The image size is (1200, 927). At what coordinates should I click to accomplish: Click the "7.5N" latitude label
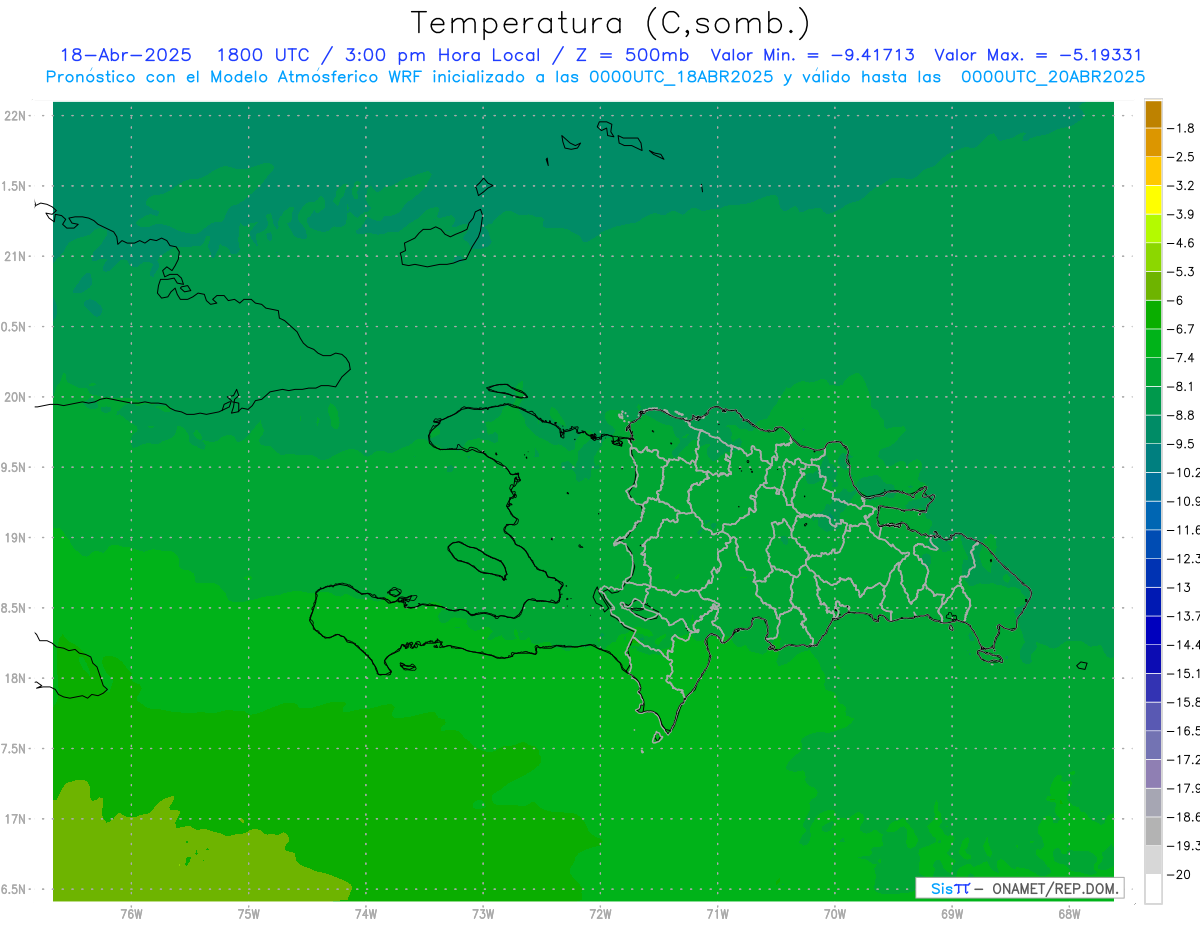coord(14,749)
